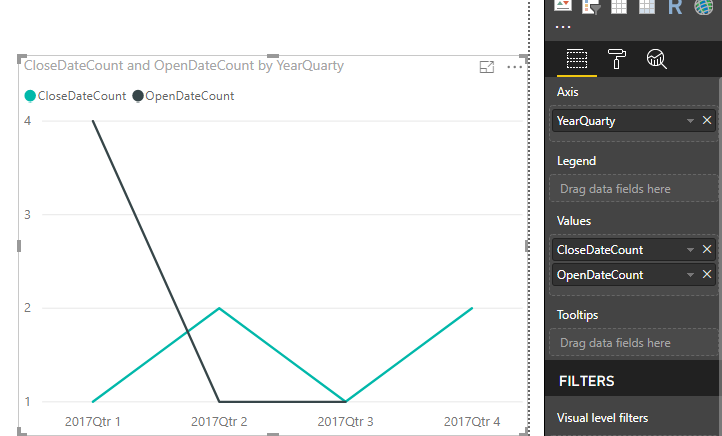Select the KPI visual icon
The width and height of the screenshot is (722, 436).
pos(563,6)
